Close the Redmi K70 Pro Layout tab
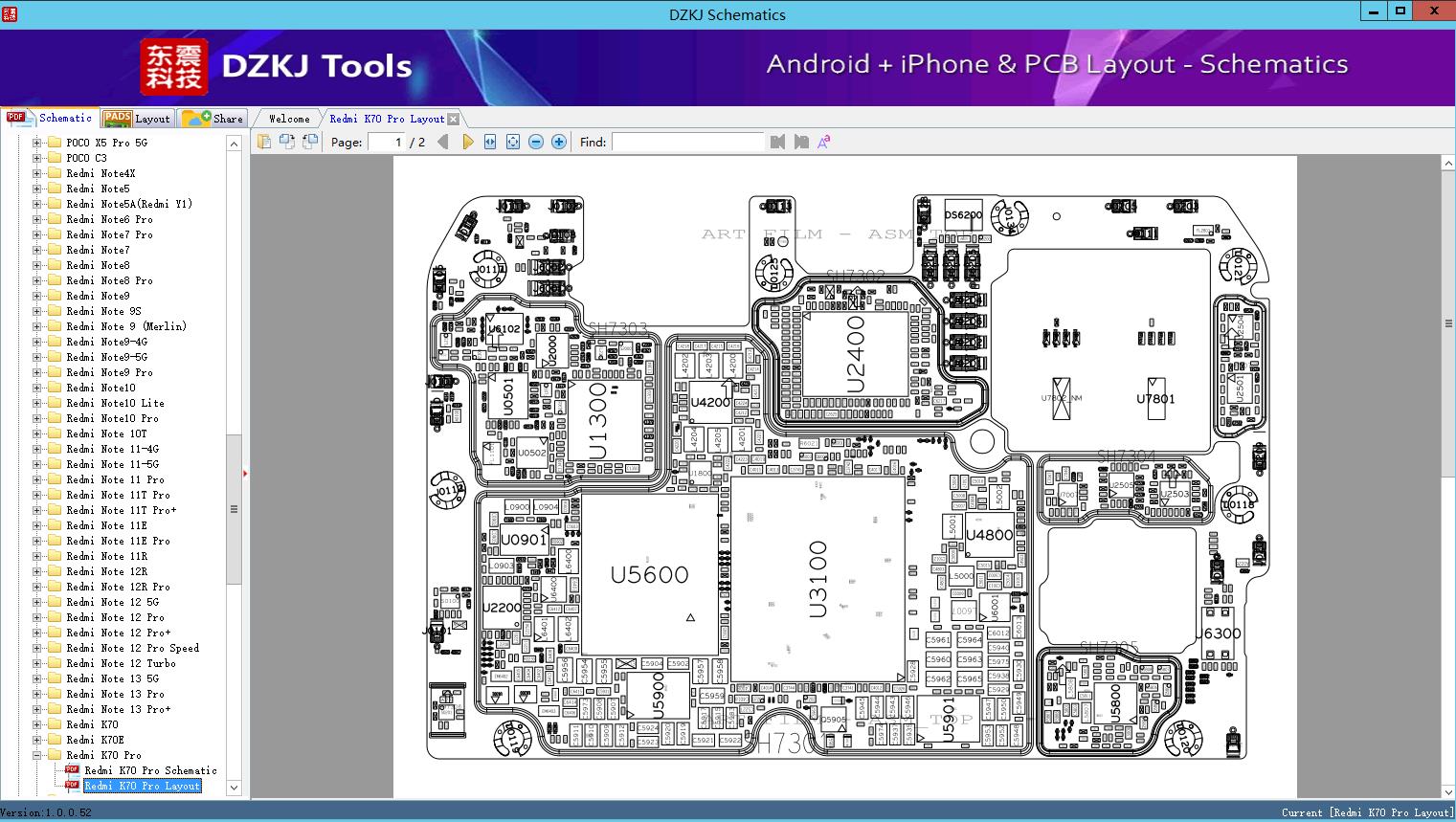The image size is (1456, 822). [454, 119]
